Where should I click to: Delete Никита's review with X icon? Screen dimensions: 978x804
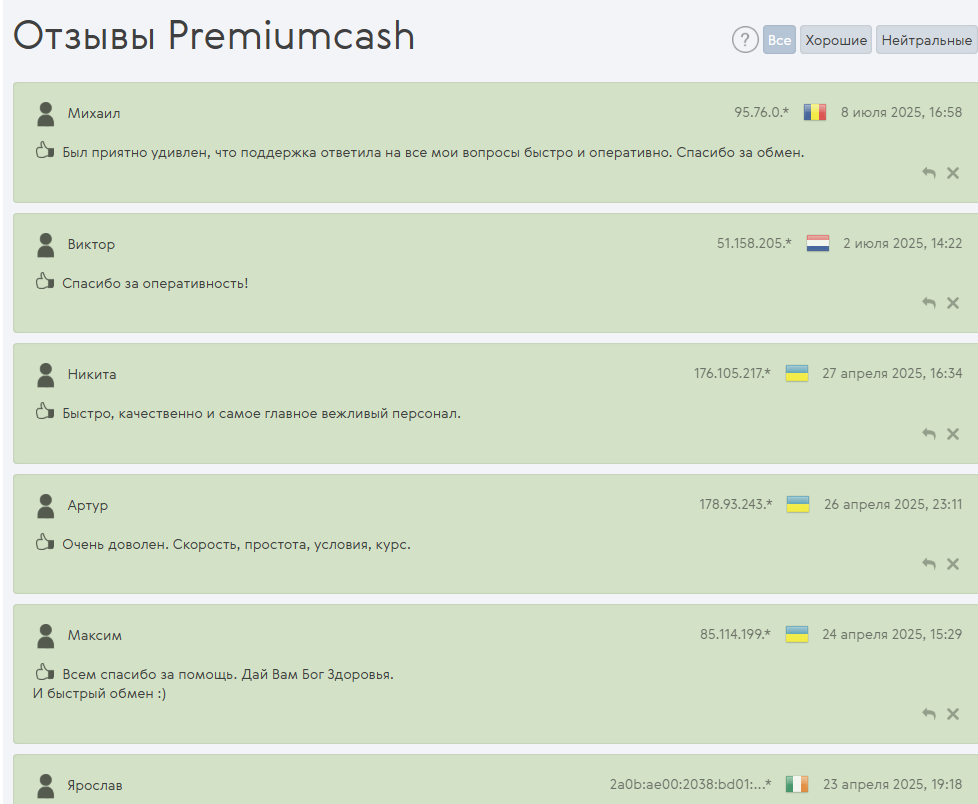pos(953,433)
